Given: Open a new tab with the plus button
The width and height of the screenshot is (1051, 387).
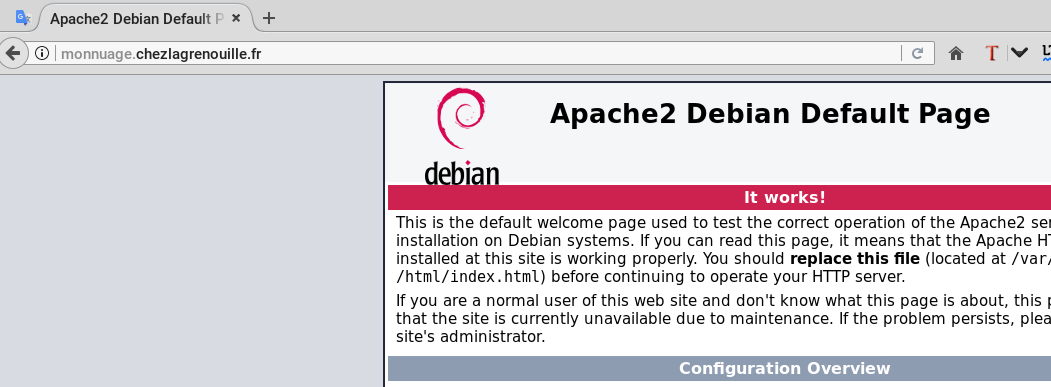Looking at the screenshot, I should coord(269,18).
